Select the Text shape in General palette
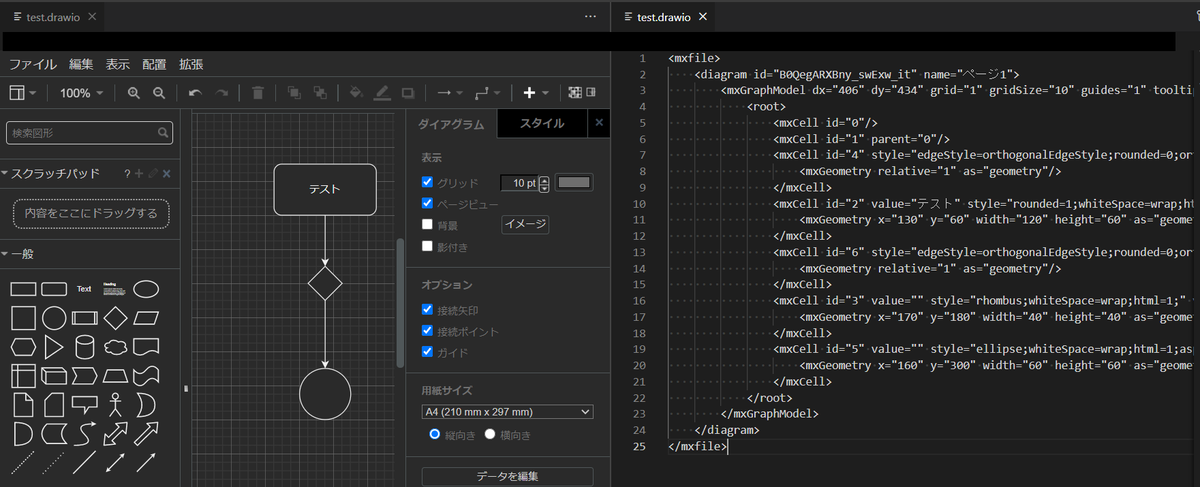This screenshot has width=1200, height=487. click(x=84, y=289)
